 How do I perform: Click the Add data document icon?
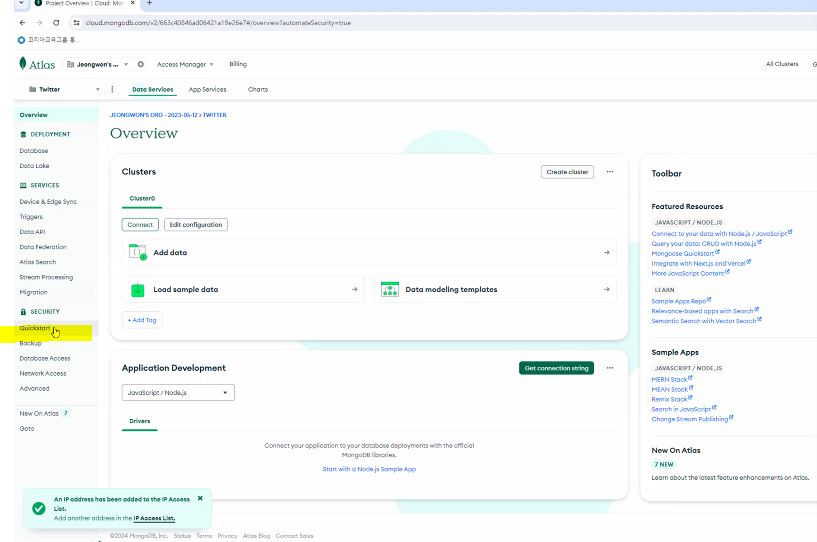[138, 252]
